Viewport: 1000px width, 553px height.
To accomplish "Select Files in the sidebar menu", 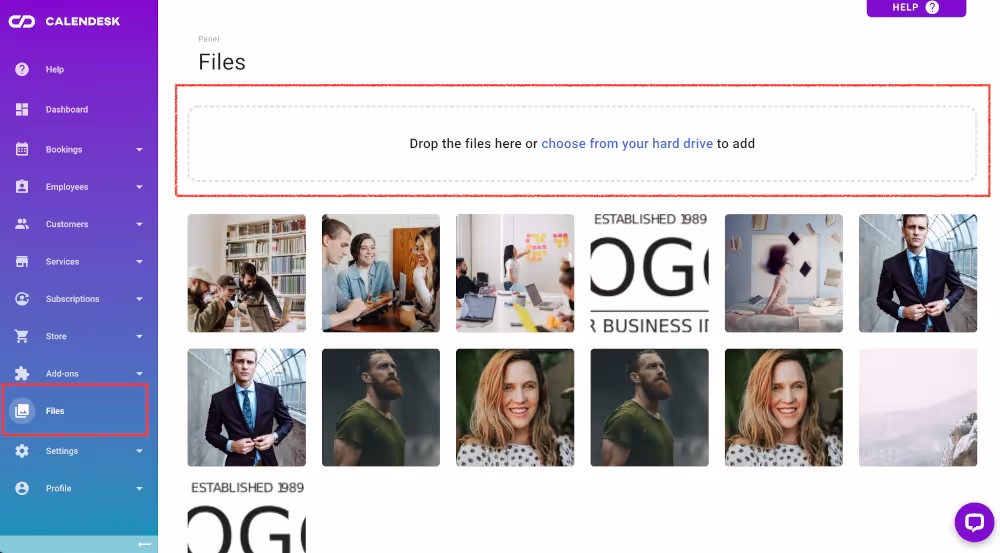I will (55, 411).
